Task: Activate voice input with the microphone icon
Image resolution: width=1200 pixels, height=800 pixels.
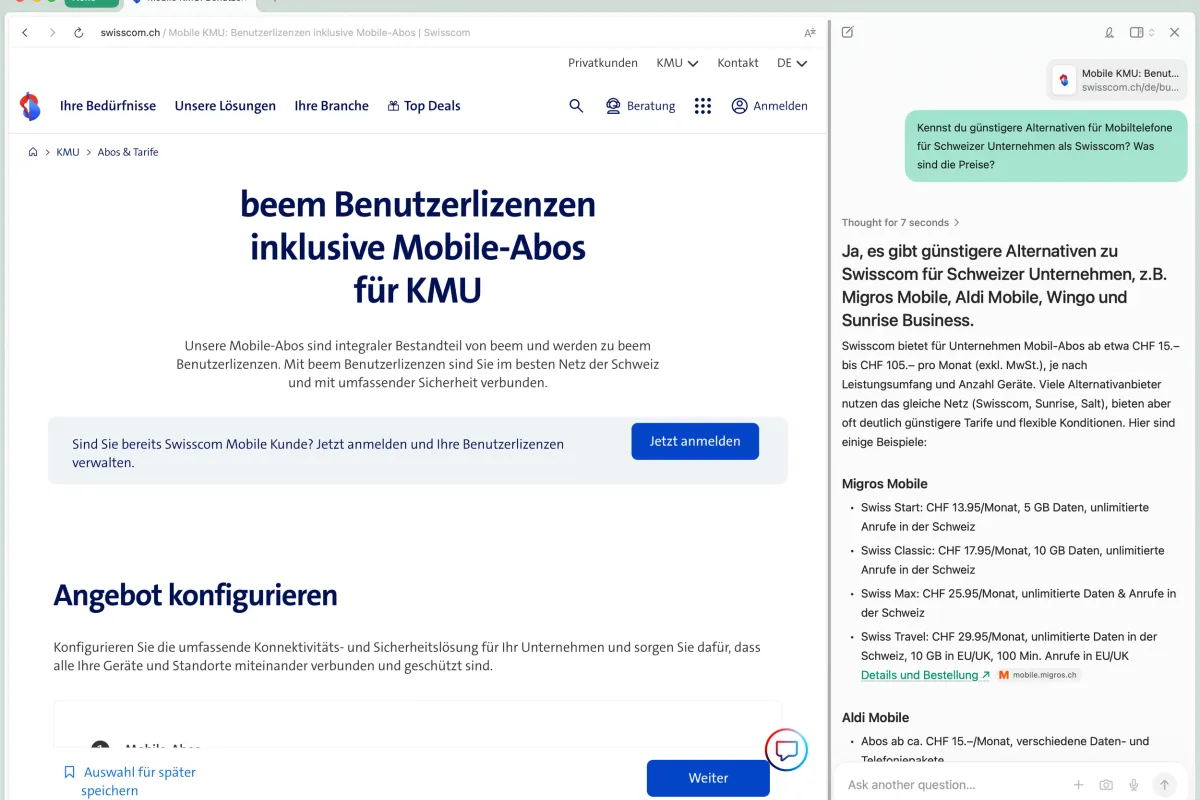Action: pos(1133,784)
